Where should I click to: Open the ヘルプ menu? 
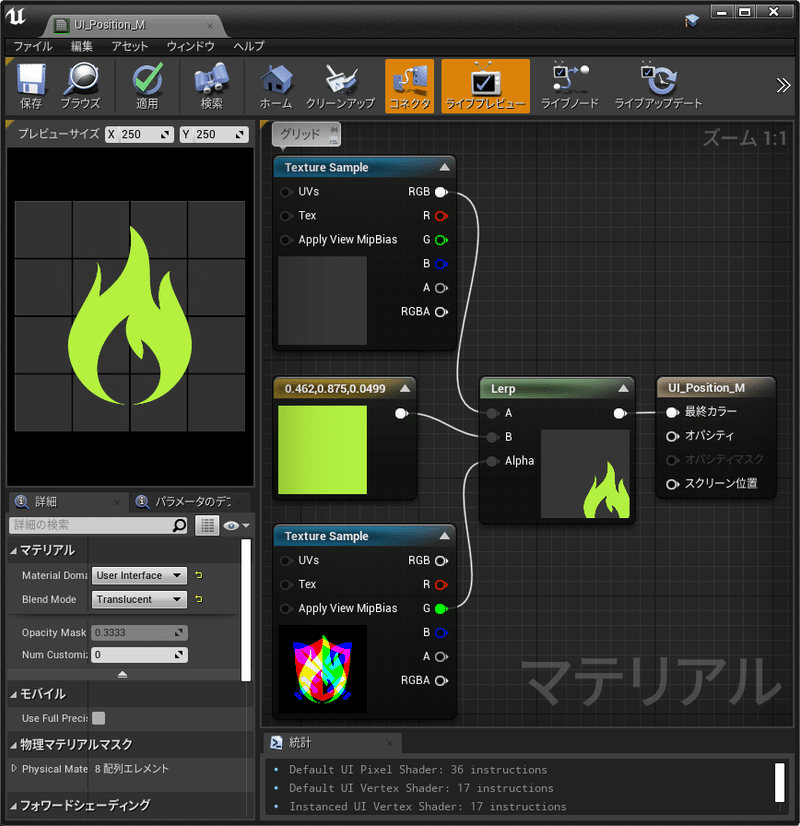(x=249, y=46)
